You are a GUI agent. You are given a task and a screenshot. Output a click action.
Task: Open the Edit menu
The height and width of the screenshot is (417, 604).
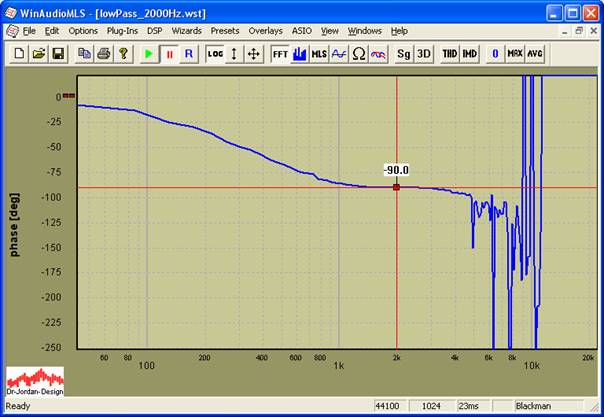[x=52, y=31]
